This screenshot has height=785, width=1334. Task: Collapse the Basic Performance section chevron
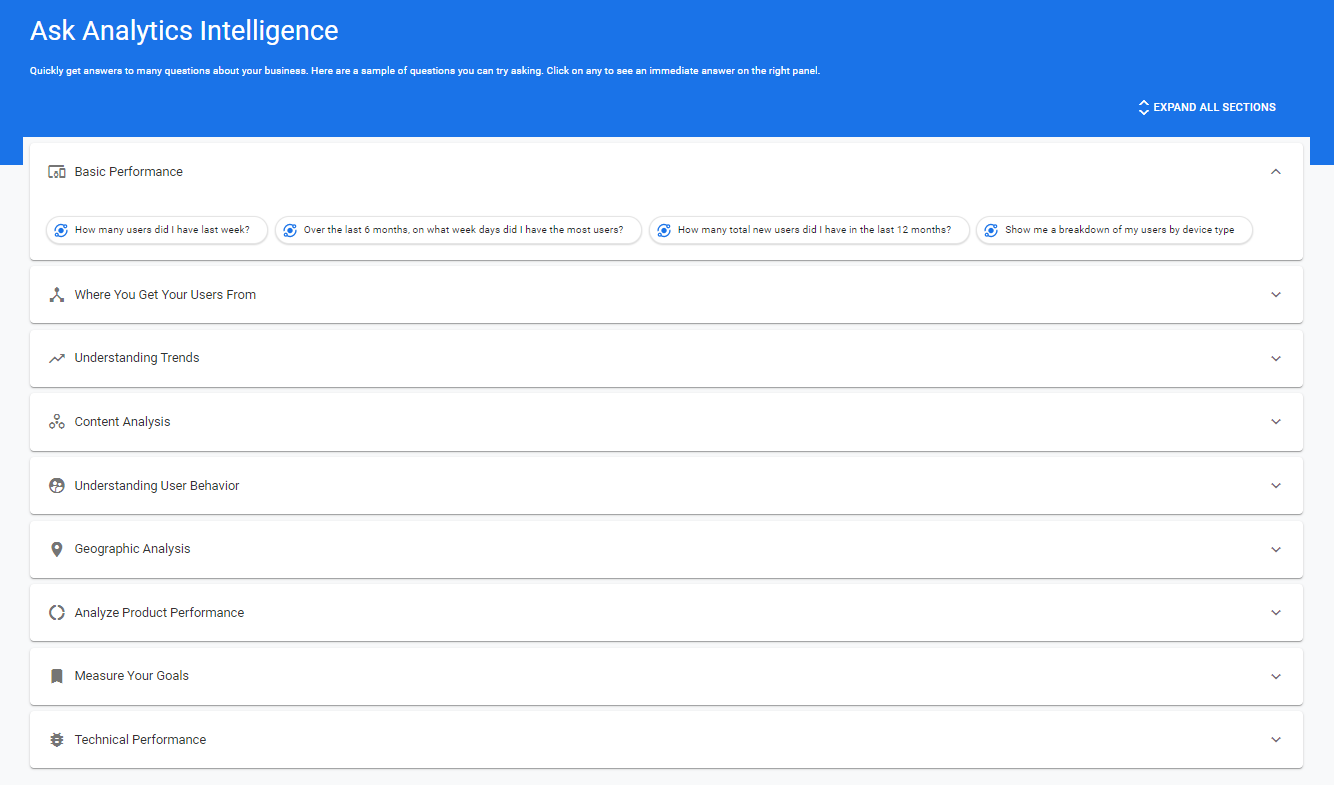coord(1275,172)
